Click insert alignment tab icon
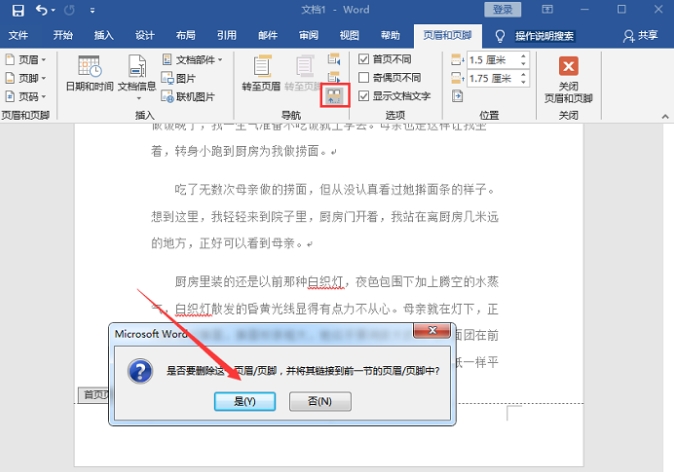 click(x=457, y=96)
